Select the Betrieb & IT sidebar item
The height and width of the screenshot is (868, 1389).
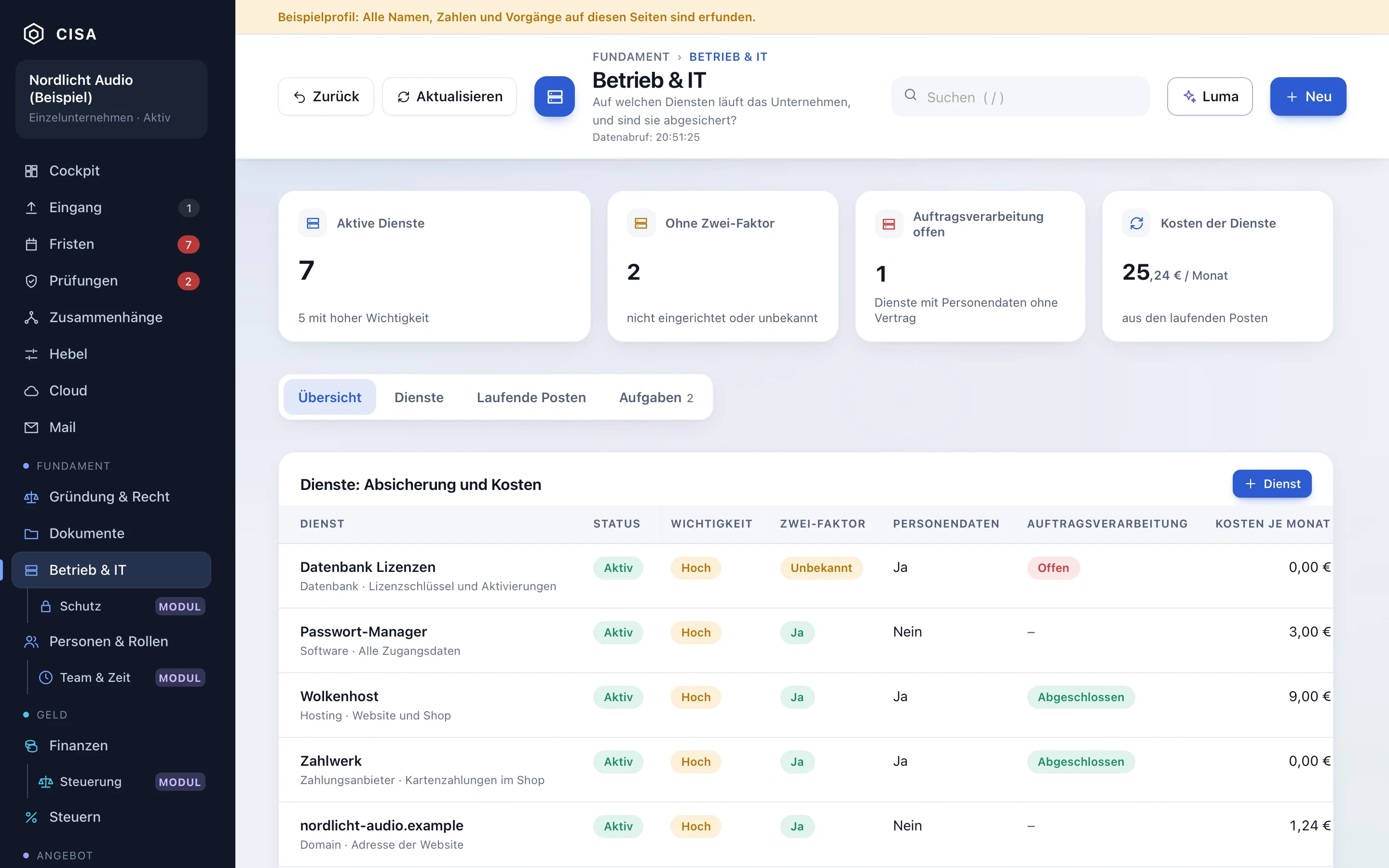tap(111, 570)
